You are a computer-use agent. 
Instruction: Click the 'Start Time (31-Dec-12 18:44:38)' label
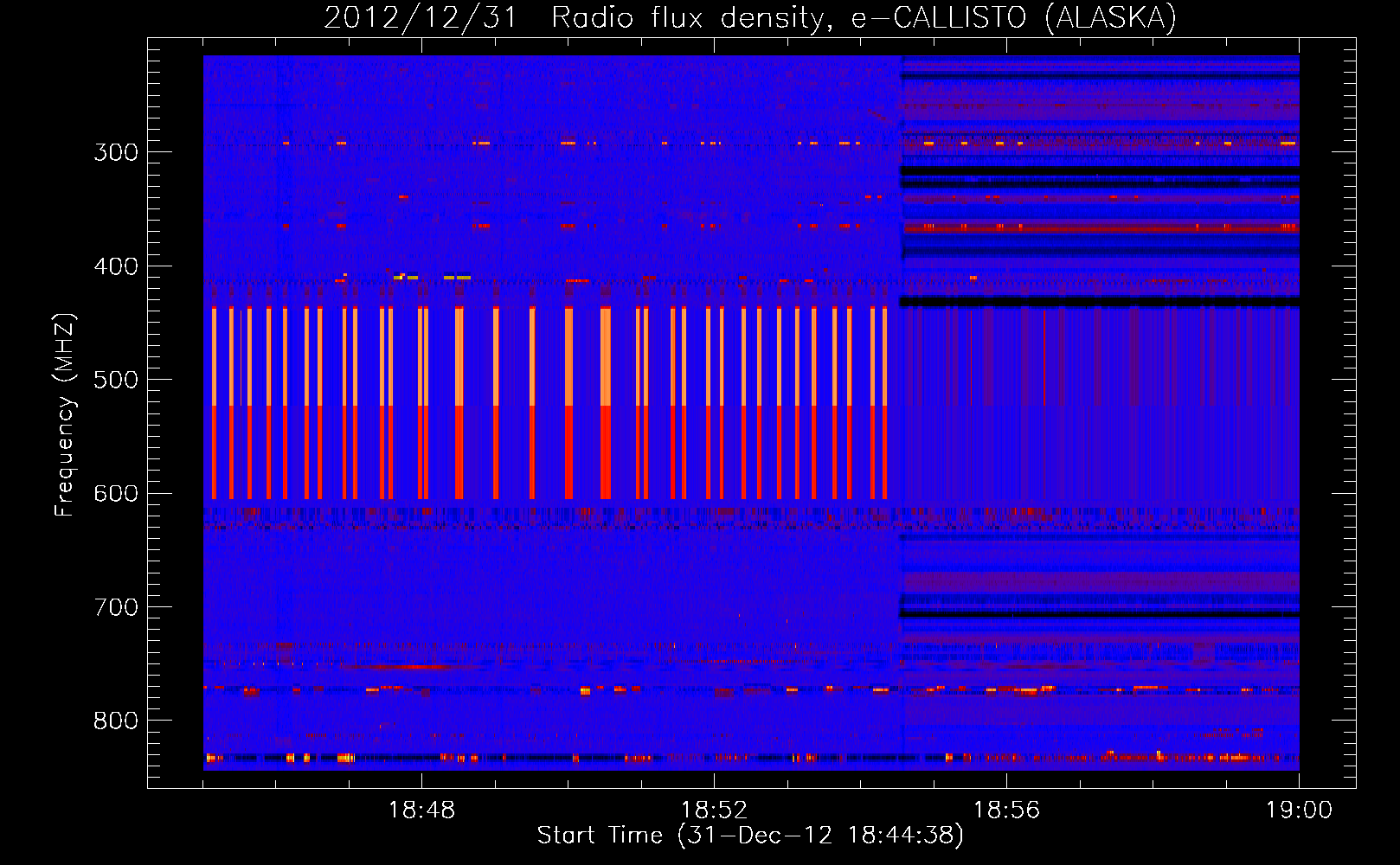click(750, 836)
